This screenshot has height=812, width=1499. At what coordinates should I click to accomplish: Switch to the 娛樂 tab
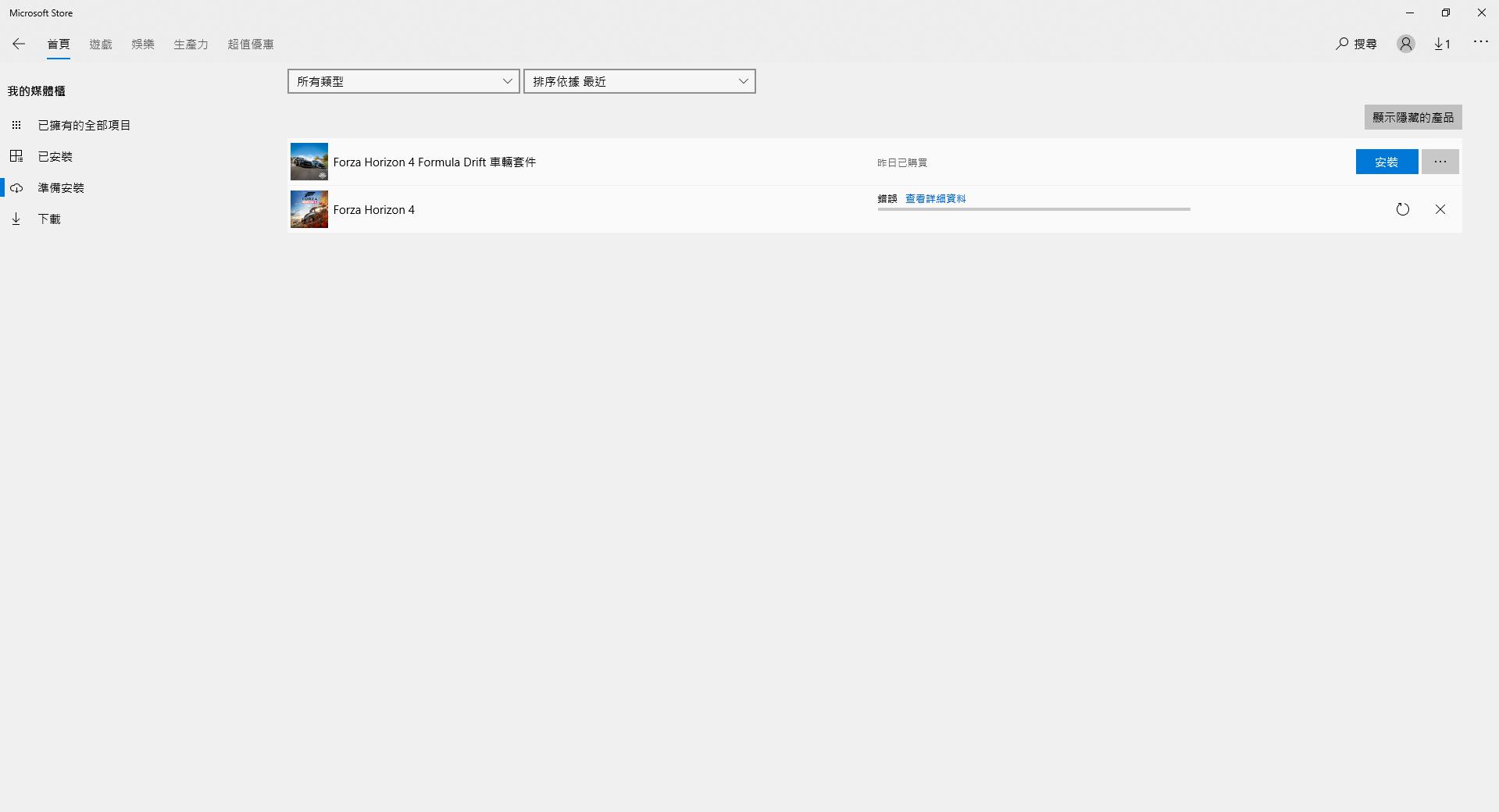point(143,45)
